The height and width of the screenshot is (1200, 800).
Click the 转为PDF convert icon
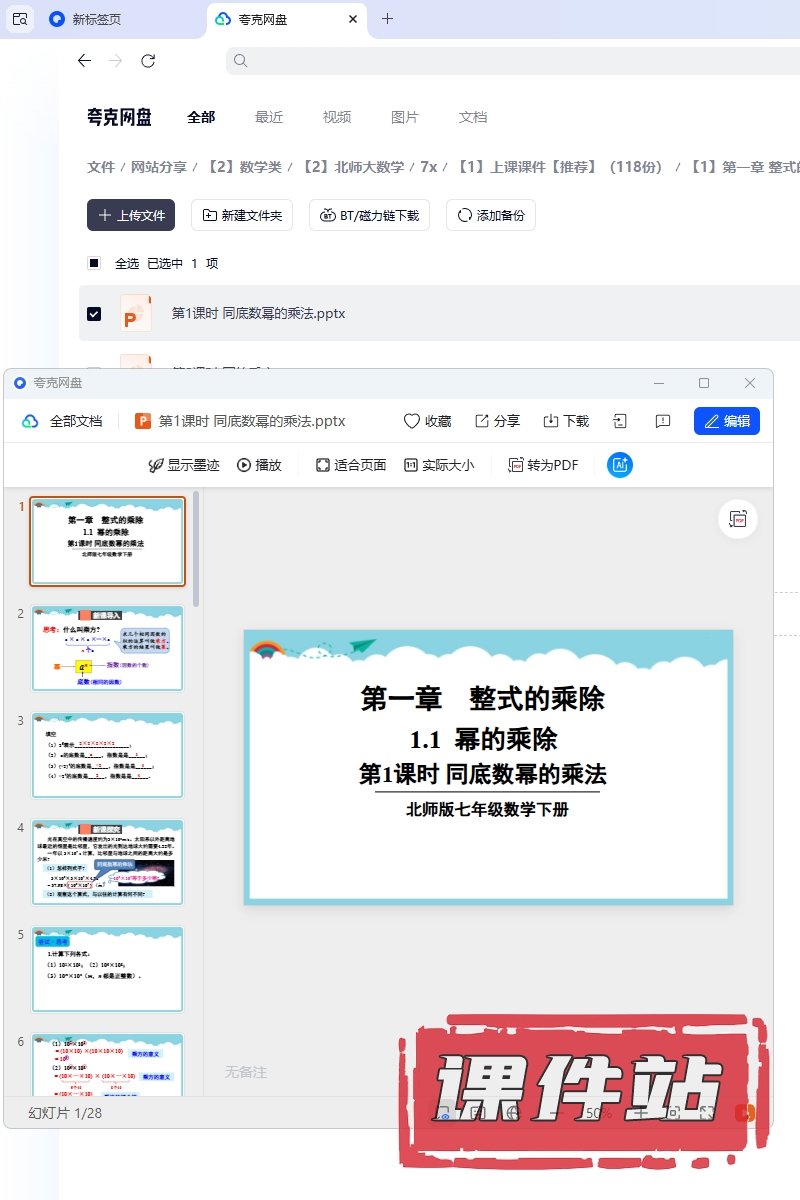(x=516, y=465)
